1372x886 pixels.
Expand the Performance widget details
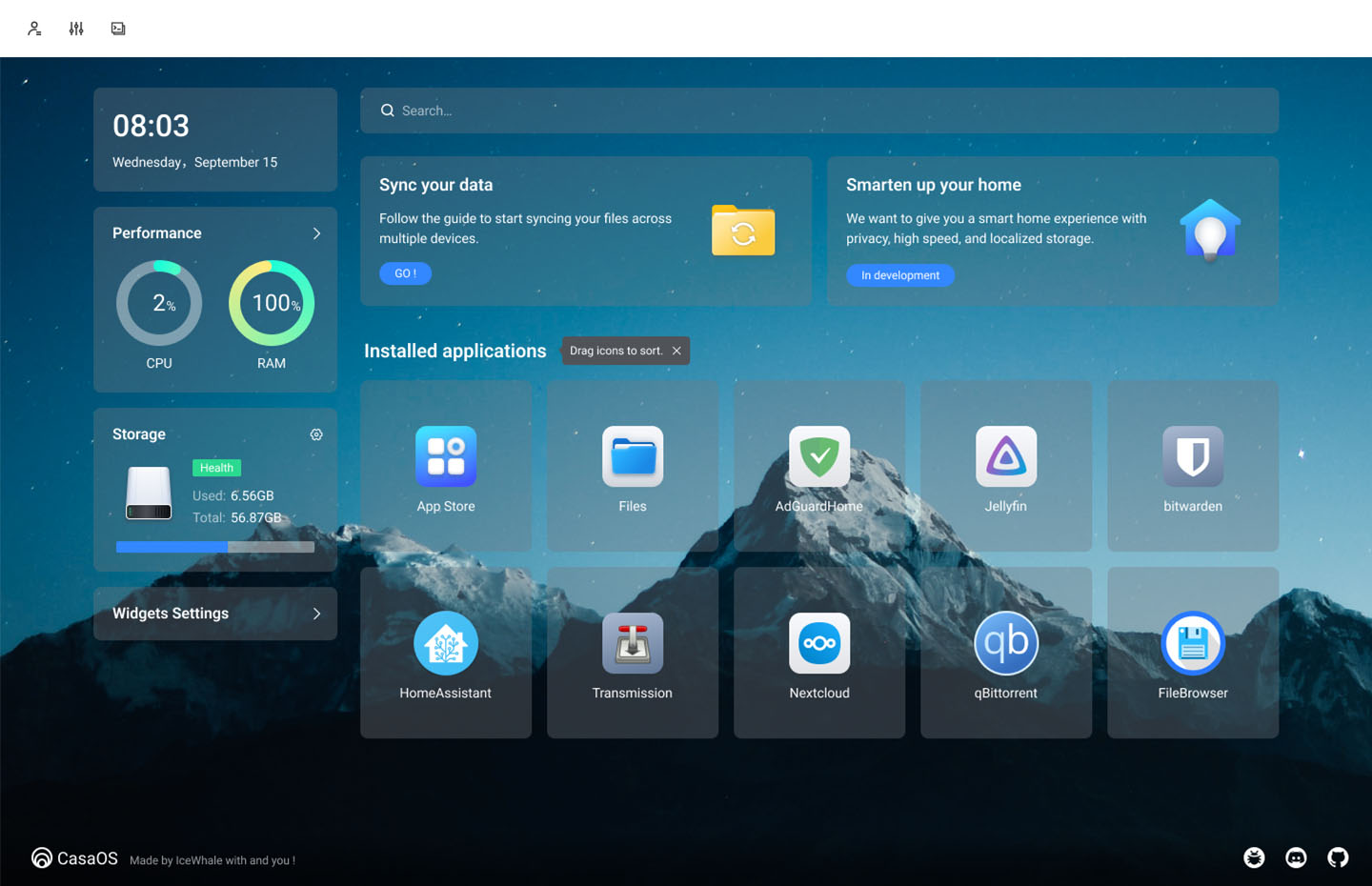click(x=316, y=233)
